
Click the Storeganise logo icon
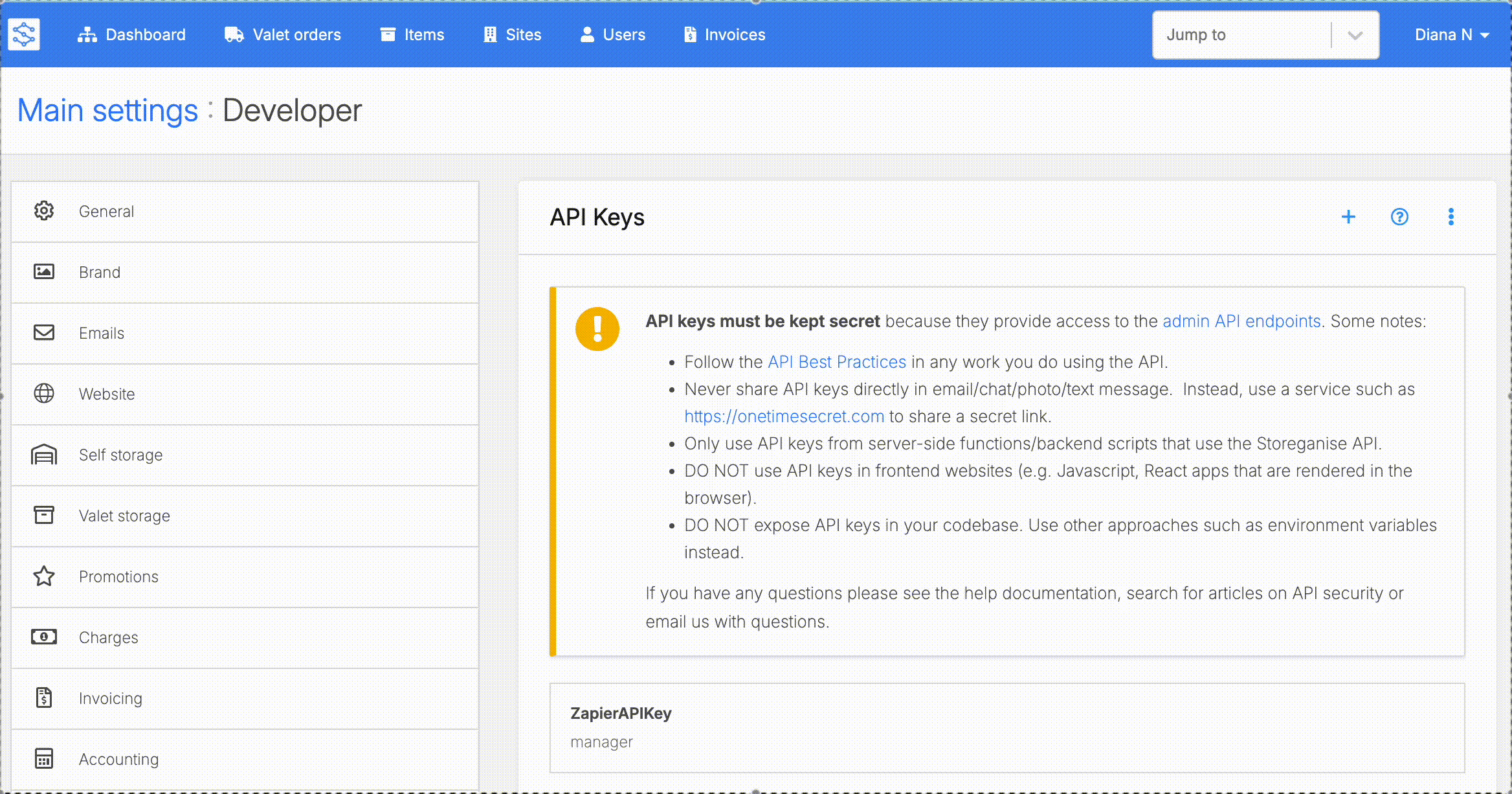click(x=24, y=34)
